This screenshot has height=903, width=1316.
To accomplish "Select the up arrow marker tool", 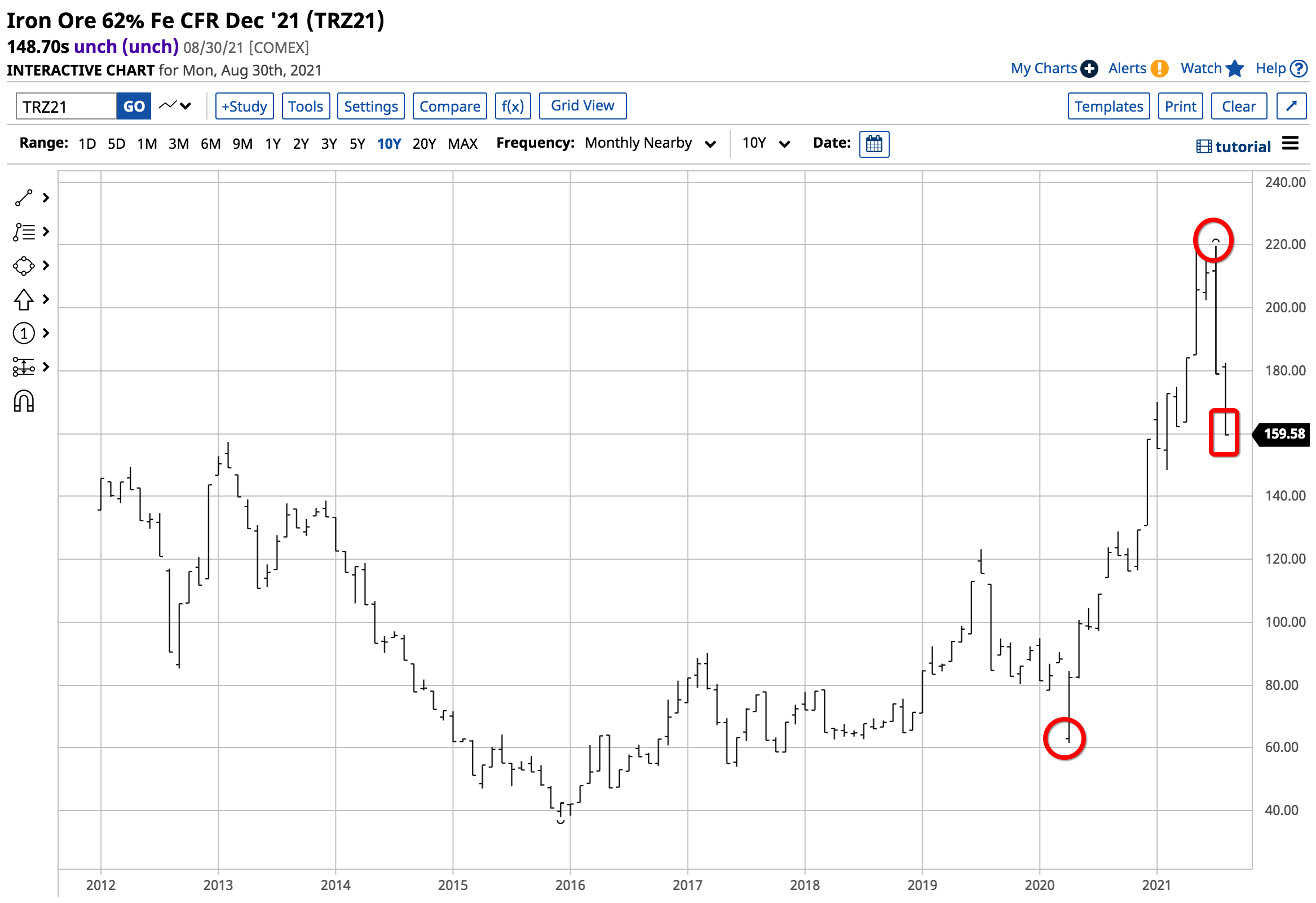I will tap(24, 300).
